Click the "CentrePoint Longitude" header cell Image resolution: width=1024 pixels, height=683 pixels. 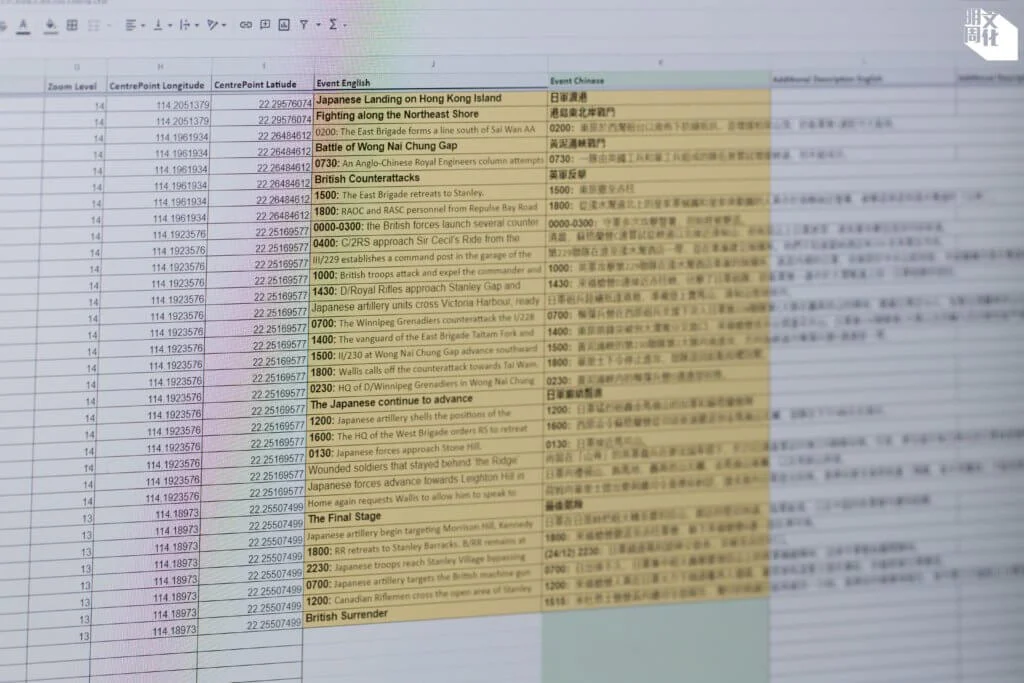(159, 86)
